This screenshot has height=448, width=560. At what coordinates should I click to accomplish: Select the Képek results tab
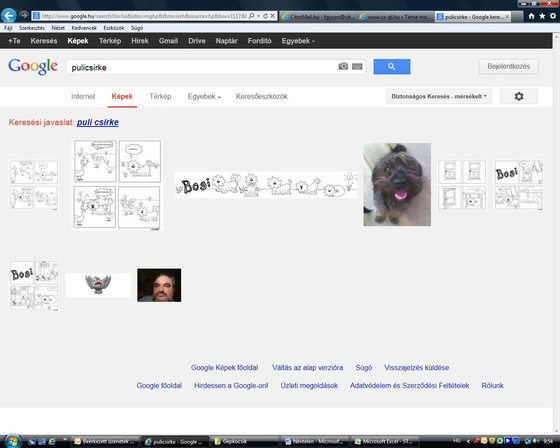(122, 96)
